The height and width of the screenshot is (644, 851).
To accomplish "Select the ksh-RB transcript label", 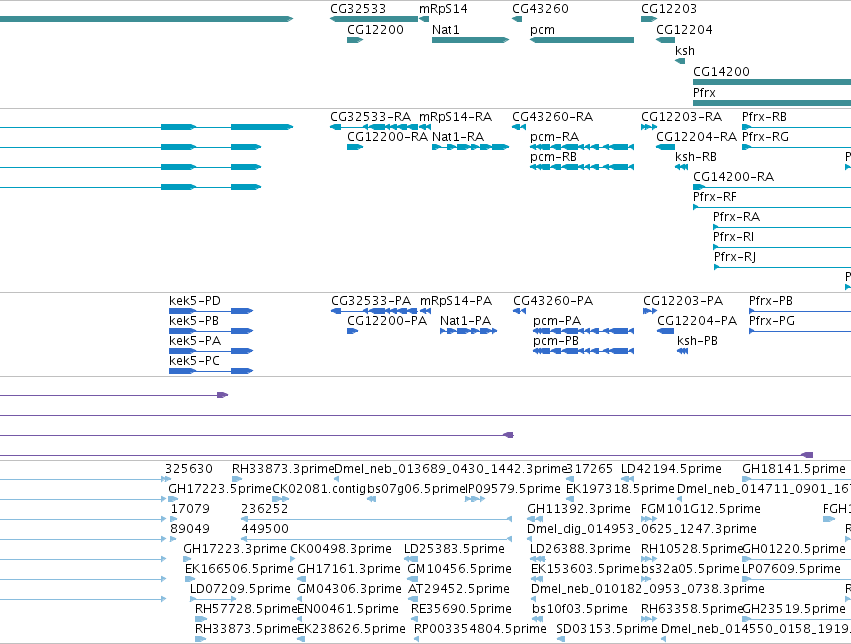I will point(696,157).
